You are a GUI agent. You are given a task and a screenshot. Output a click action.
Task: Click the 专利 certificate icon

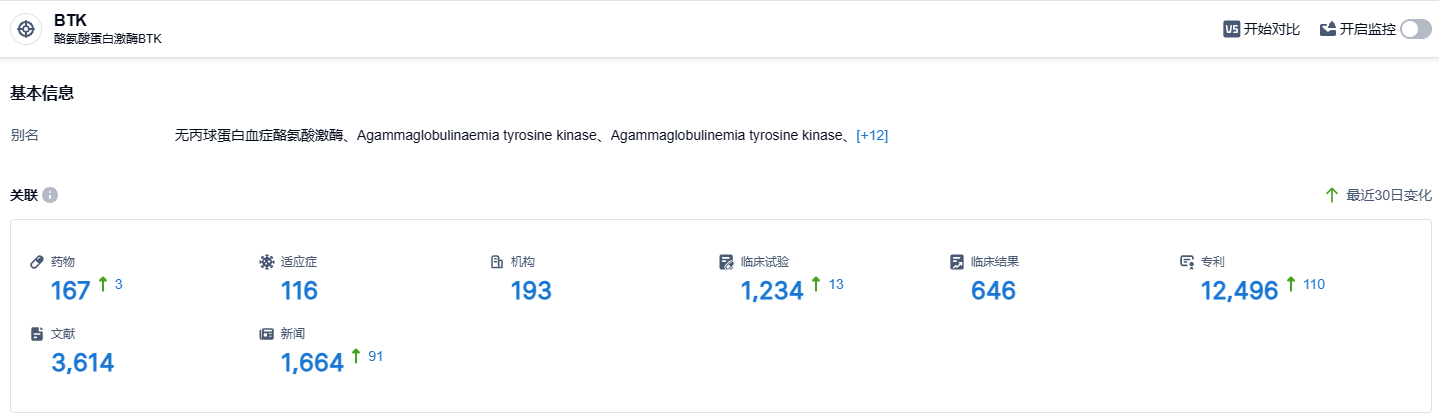point(1187,262)
